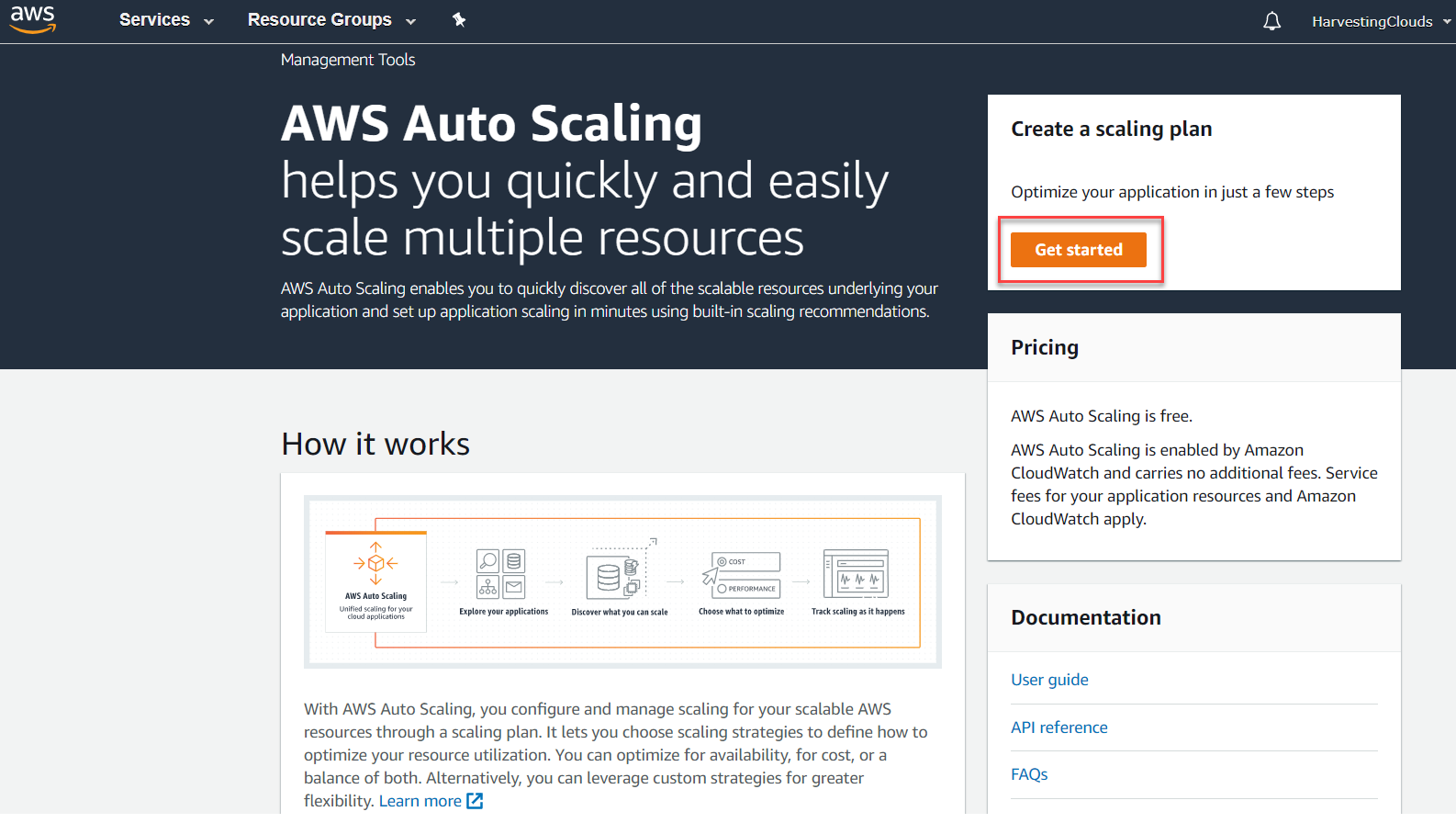
Task: Click the Choose what to optimize icon
Action: pos(742,575)
